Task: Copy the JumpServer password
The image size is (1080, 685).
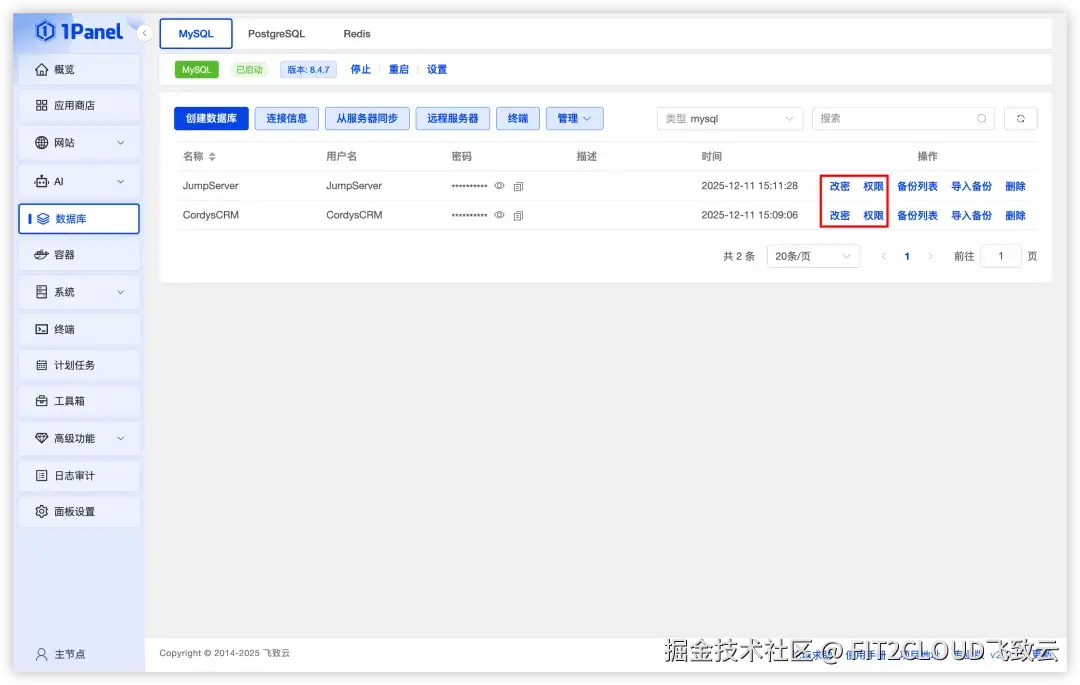Action: click(519, 187)
